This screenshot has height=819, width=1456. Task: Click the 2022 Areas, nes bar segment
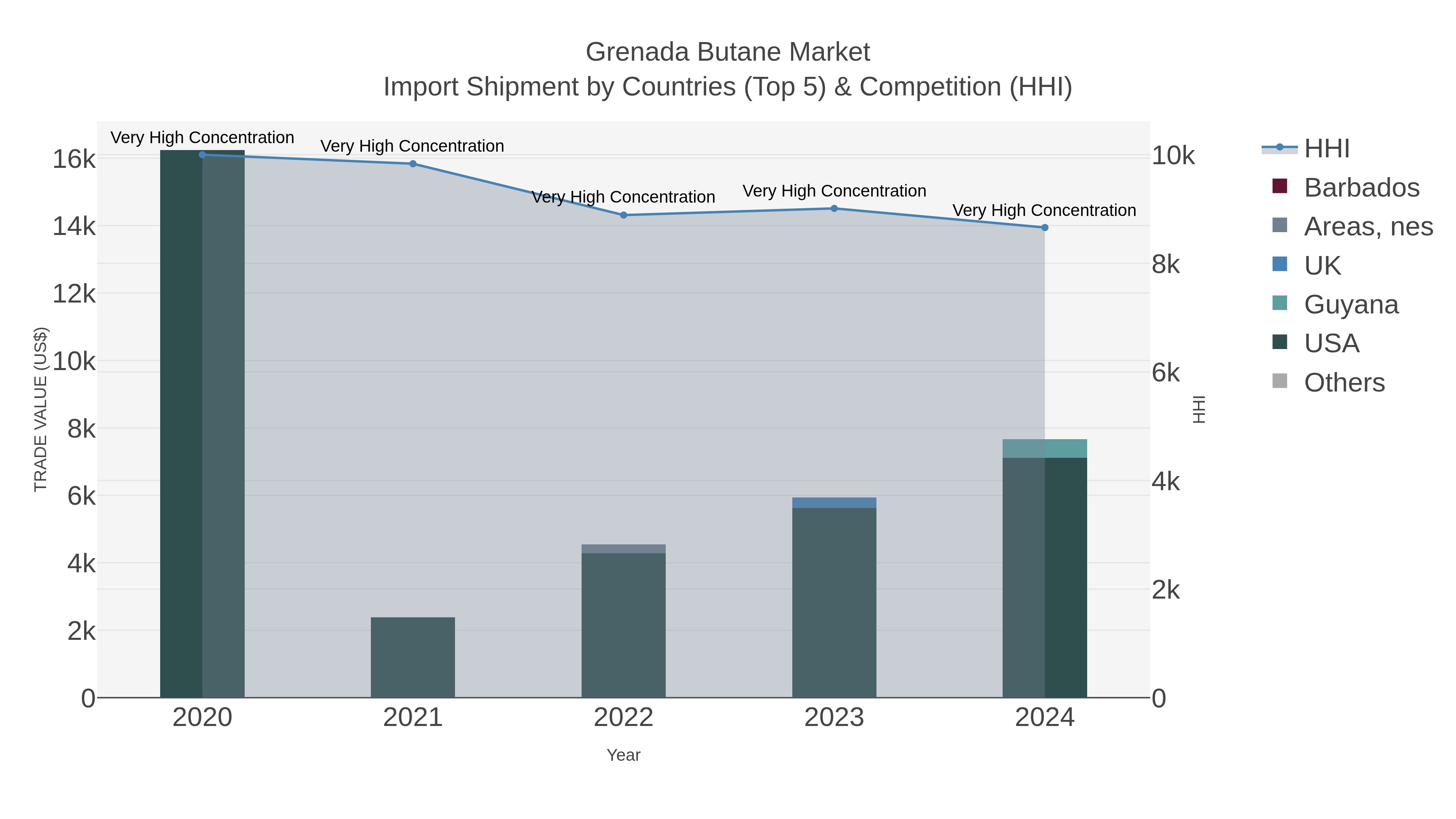(x=623, y=549)
